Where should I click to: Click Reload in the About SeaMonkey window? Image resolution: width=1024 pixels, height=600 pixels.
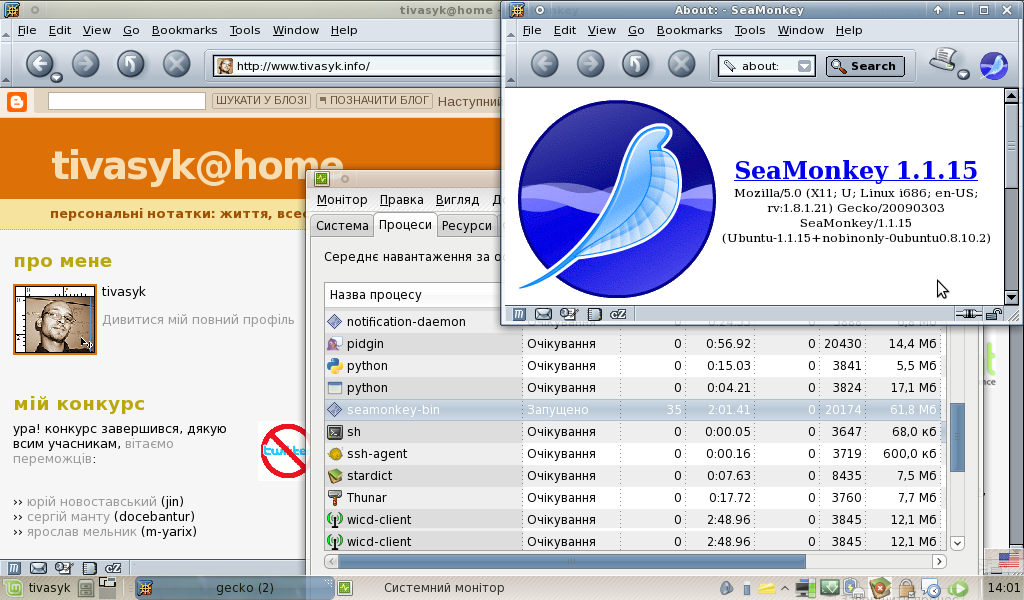pyautogui.click(x=635, y=64)
